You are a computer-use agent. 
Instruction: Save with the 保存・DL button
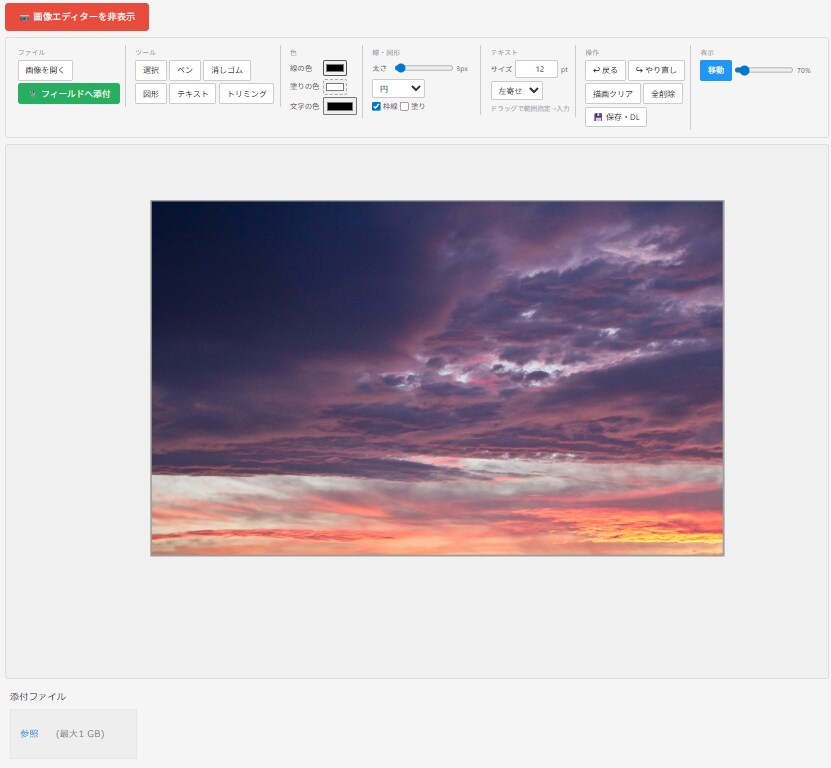(616, 117)
